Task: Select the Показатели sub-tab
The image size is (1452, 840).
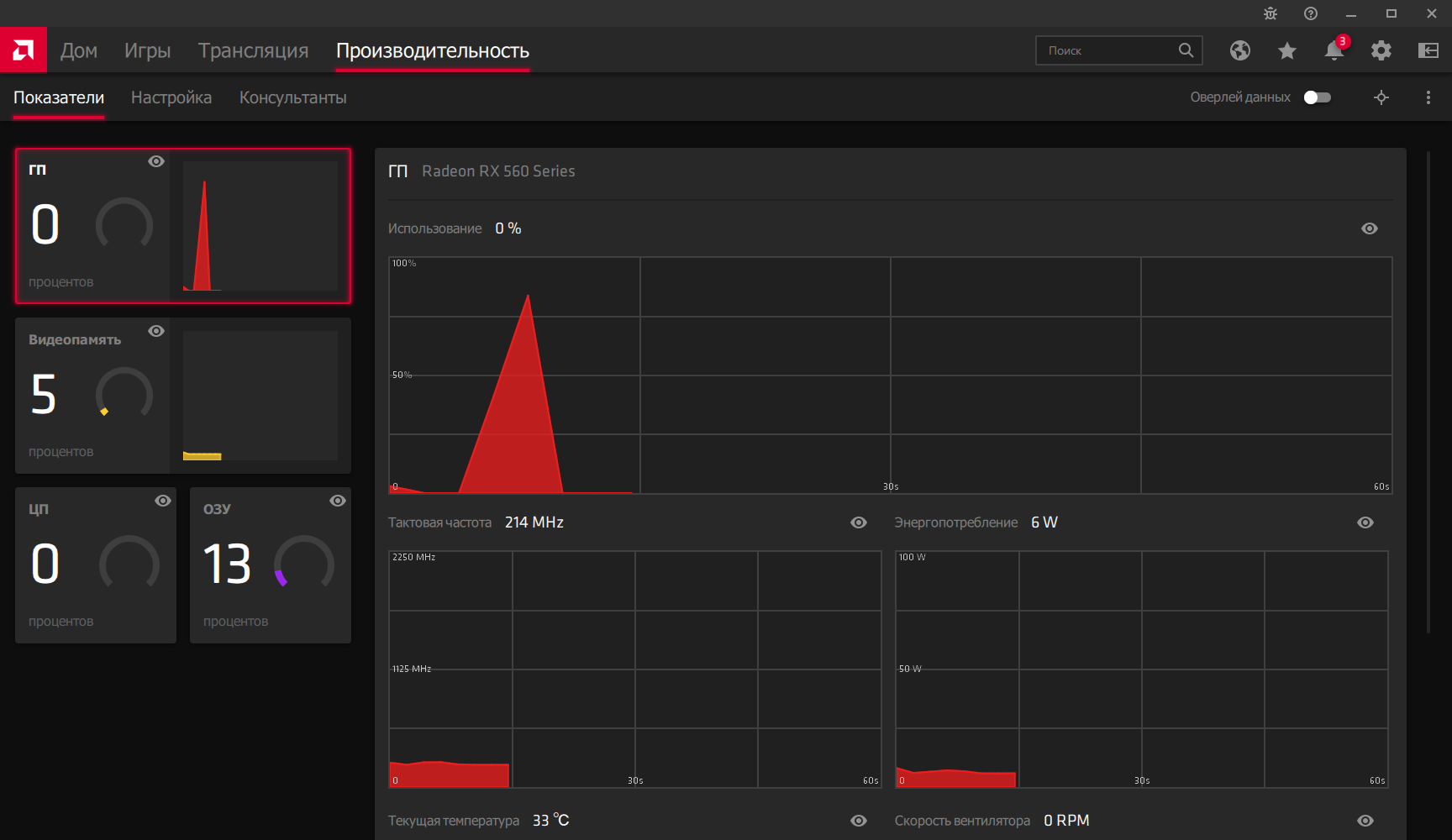Action: (59, 97)
